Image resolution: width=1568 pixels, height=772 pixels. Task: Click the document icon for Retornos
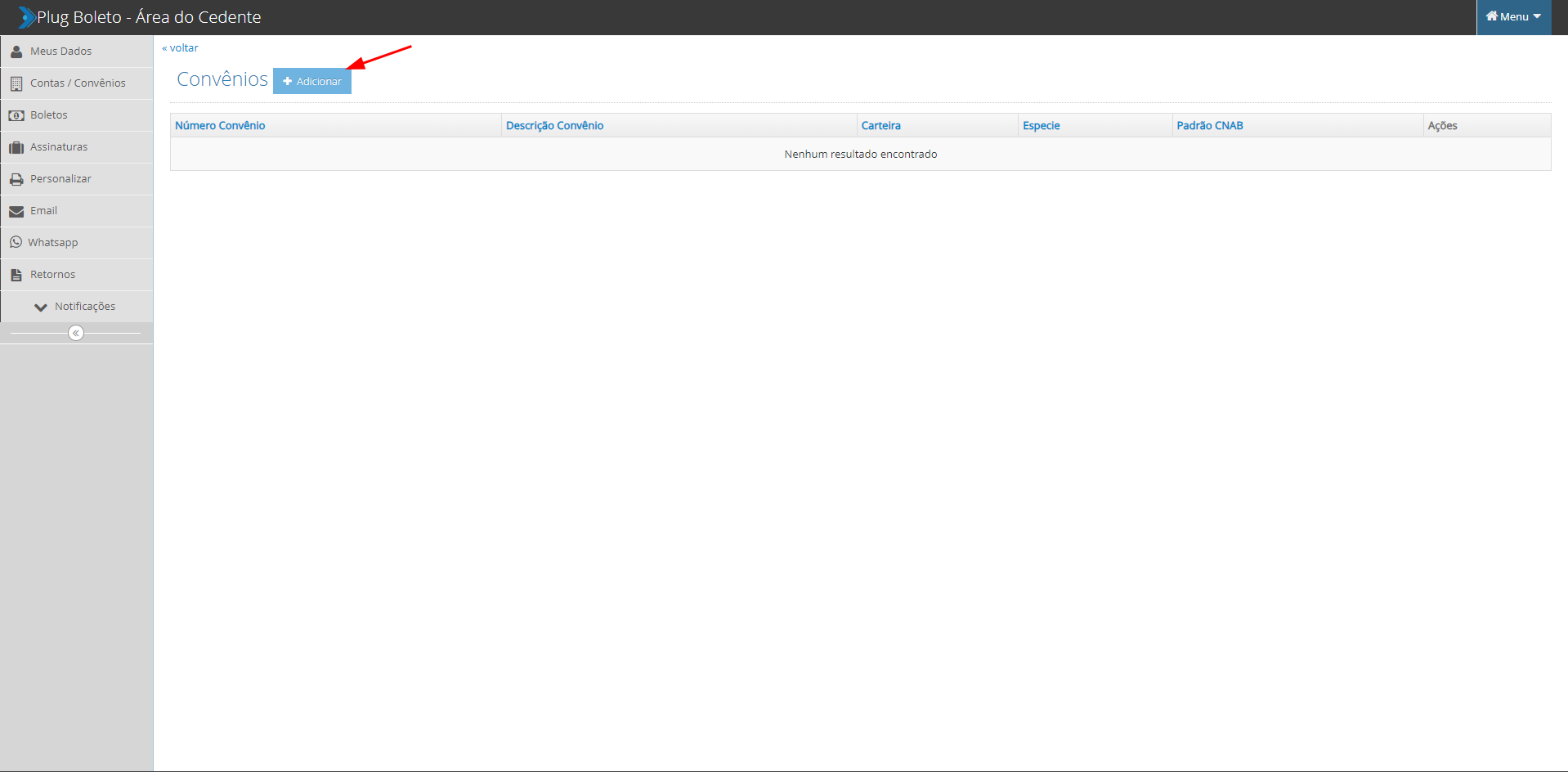pos(16,275)
